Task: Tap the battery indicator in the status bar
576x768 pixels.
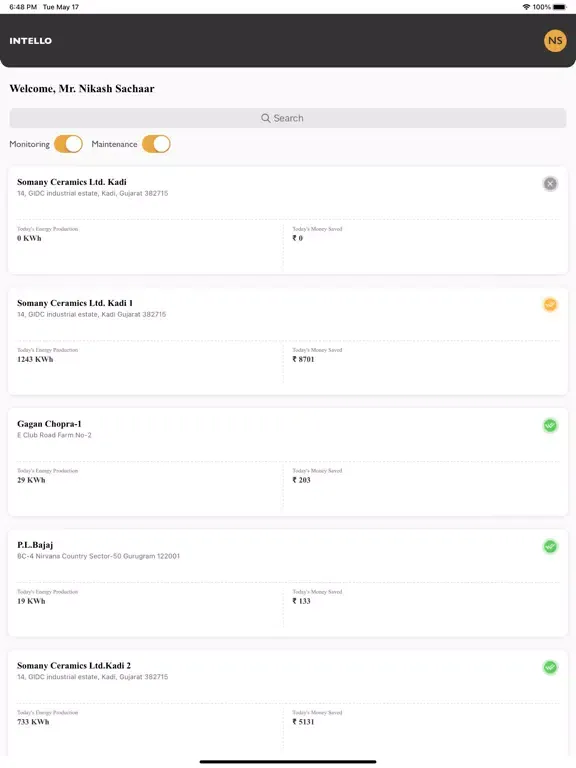Action: [x=560, y=7]
